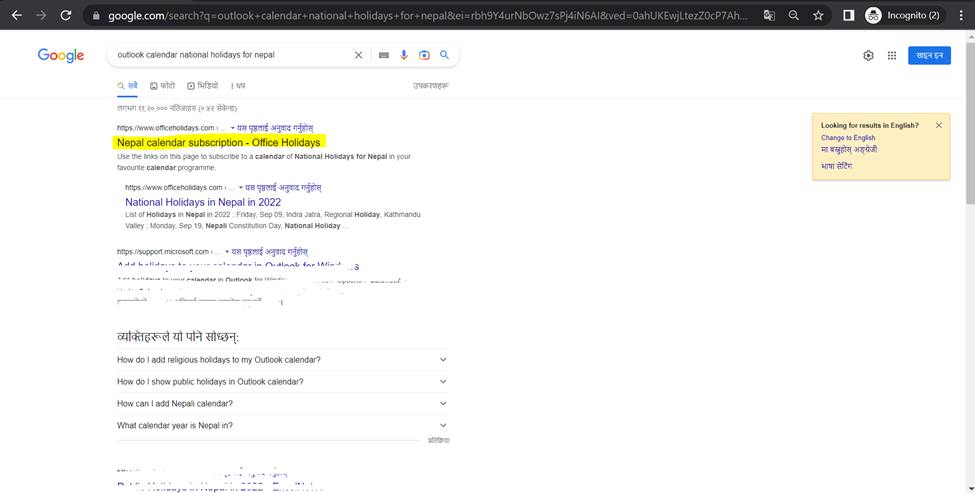Screen dimensions: 975x493
Task: Open dropdown arrow beside second officeholidays URL
Action: coord(241,188)
